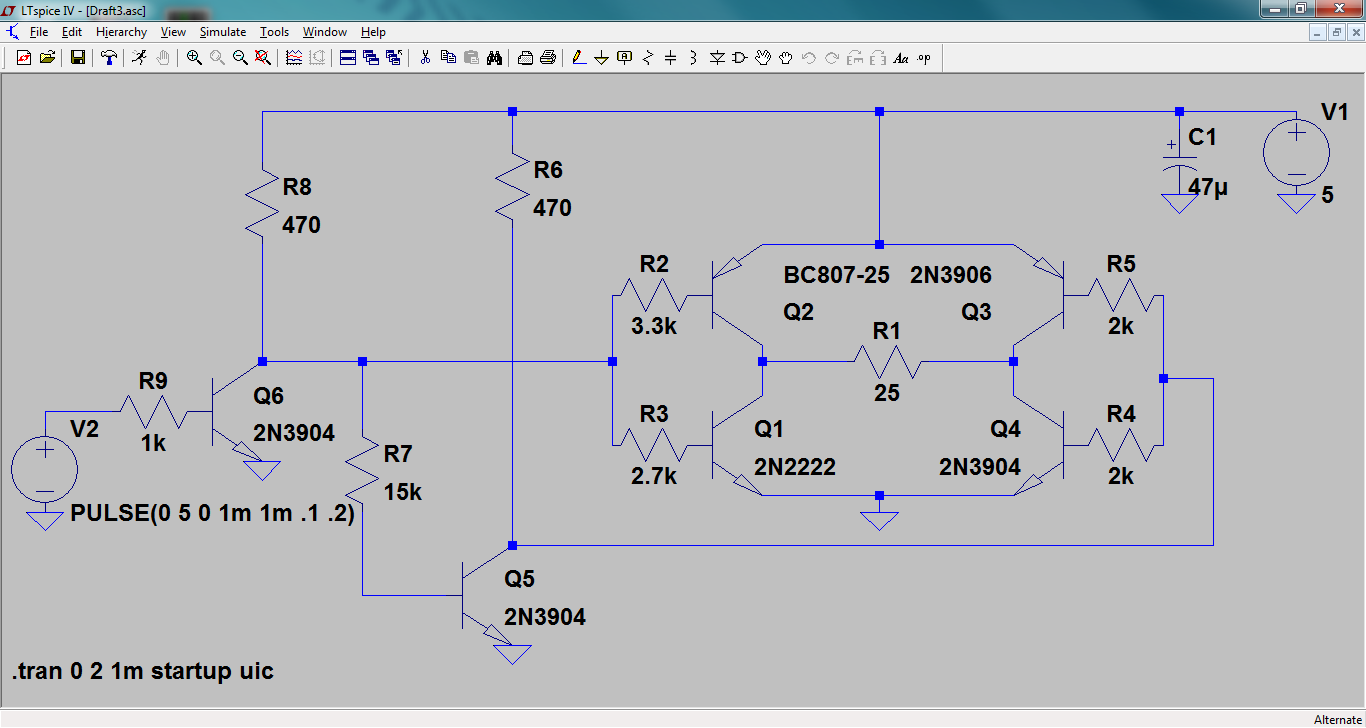Select the Cut scissors tool

click(x=425, y=58)
